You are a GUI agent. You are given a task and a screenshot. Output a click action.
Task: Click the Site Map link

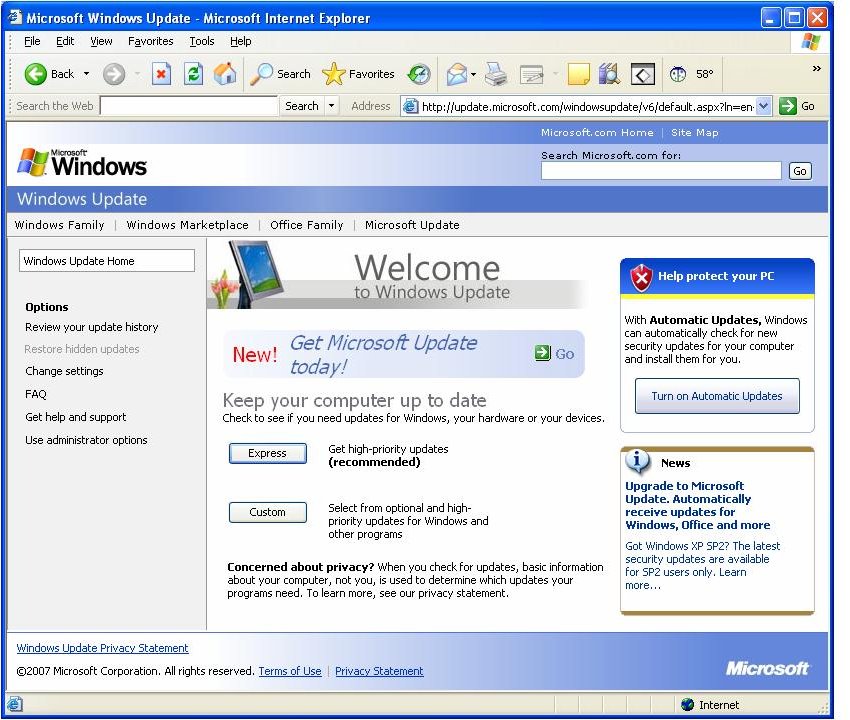[694, 132]
